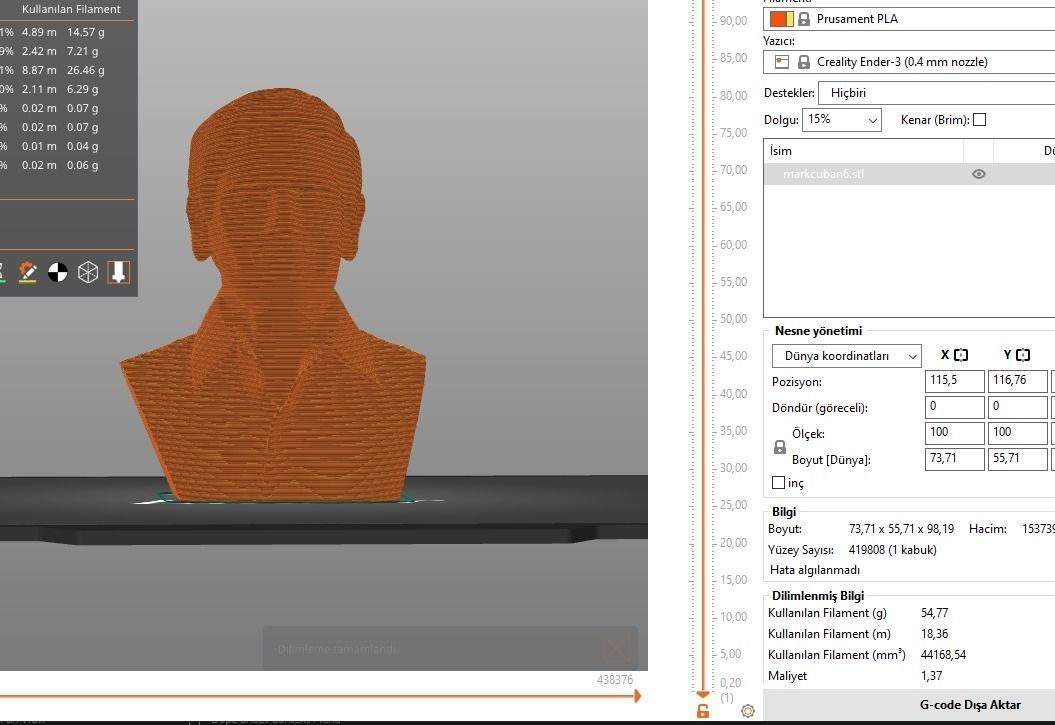Click the 0,20 layer height label
The image size is (1055, 725).
click(730, 683)
